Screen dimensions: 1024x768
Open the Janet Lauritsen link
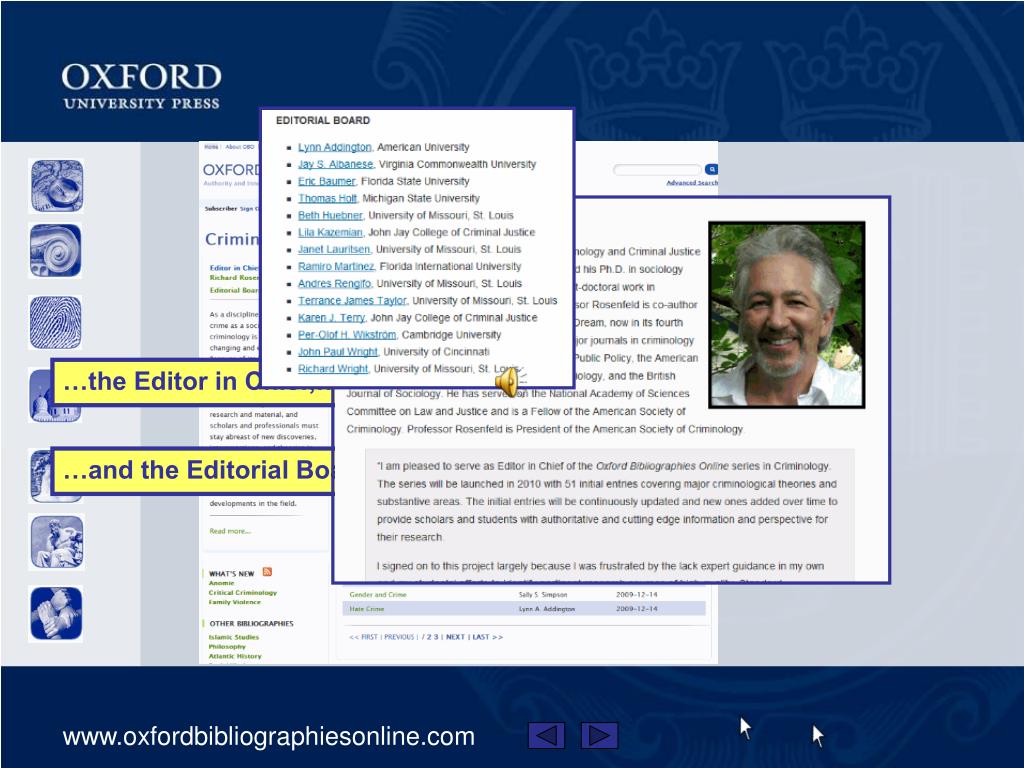coord(334,249)
